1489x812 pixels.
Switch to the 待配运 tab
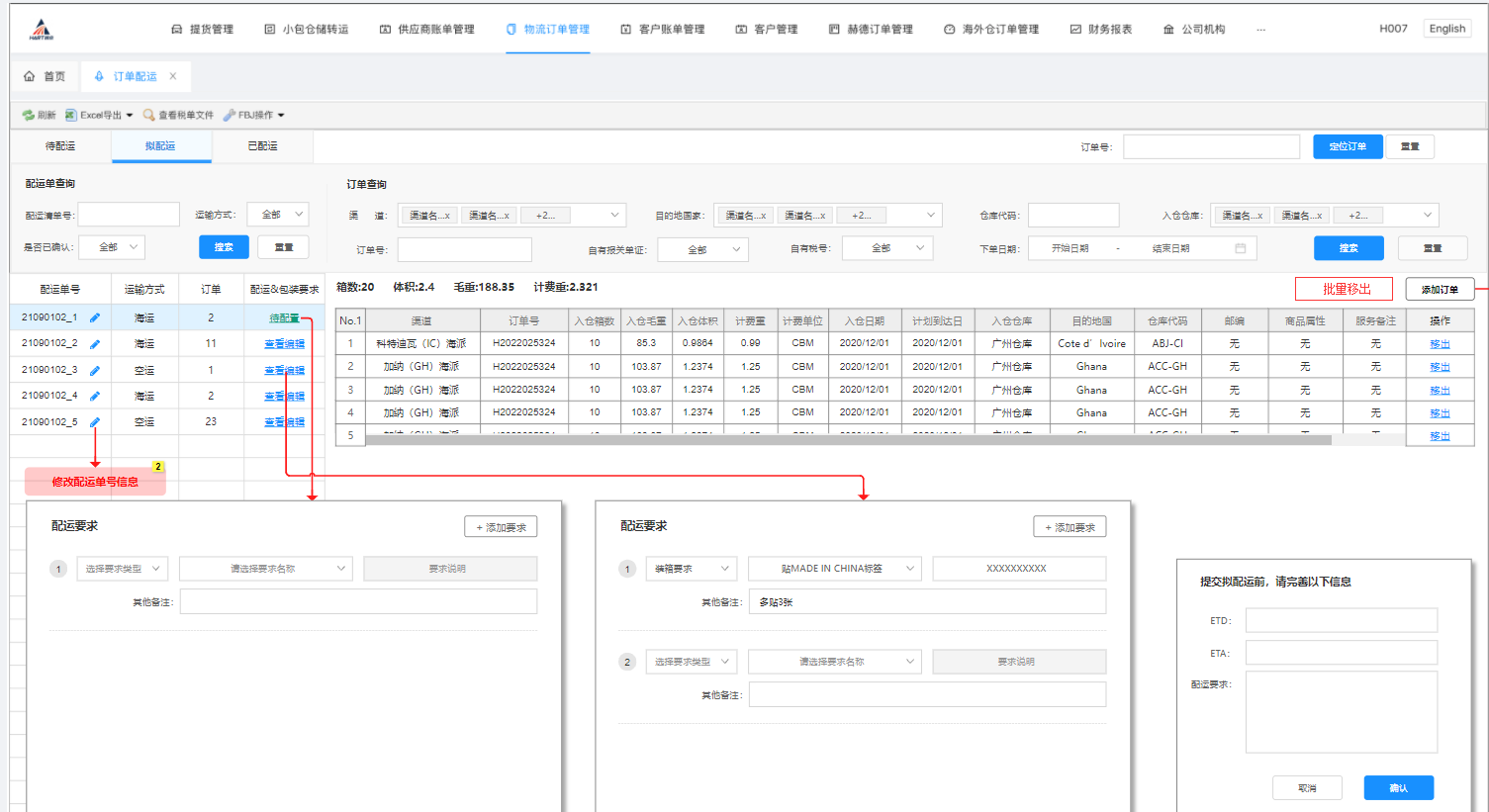60,146
